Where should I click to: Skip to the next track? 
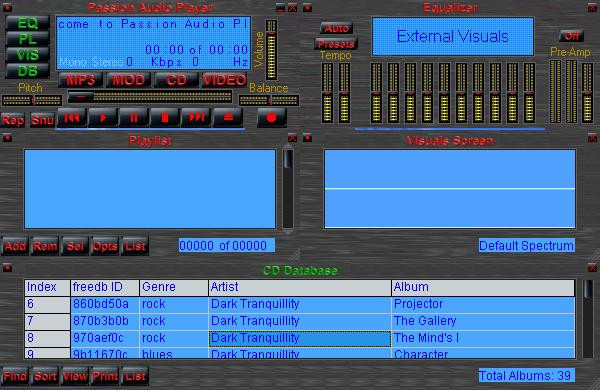click(196, 117)
